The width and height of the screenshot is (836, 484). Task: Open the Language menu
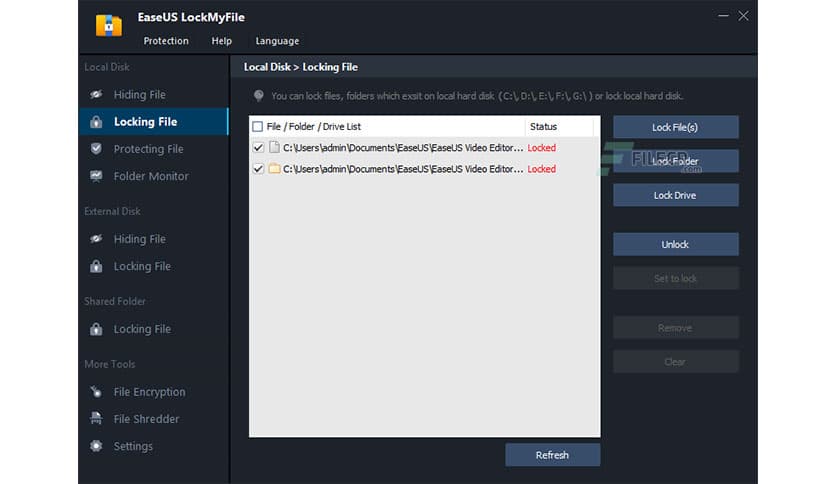277,41
